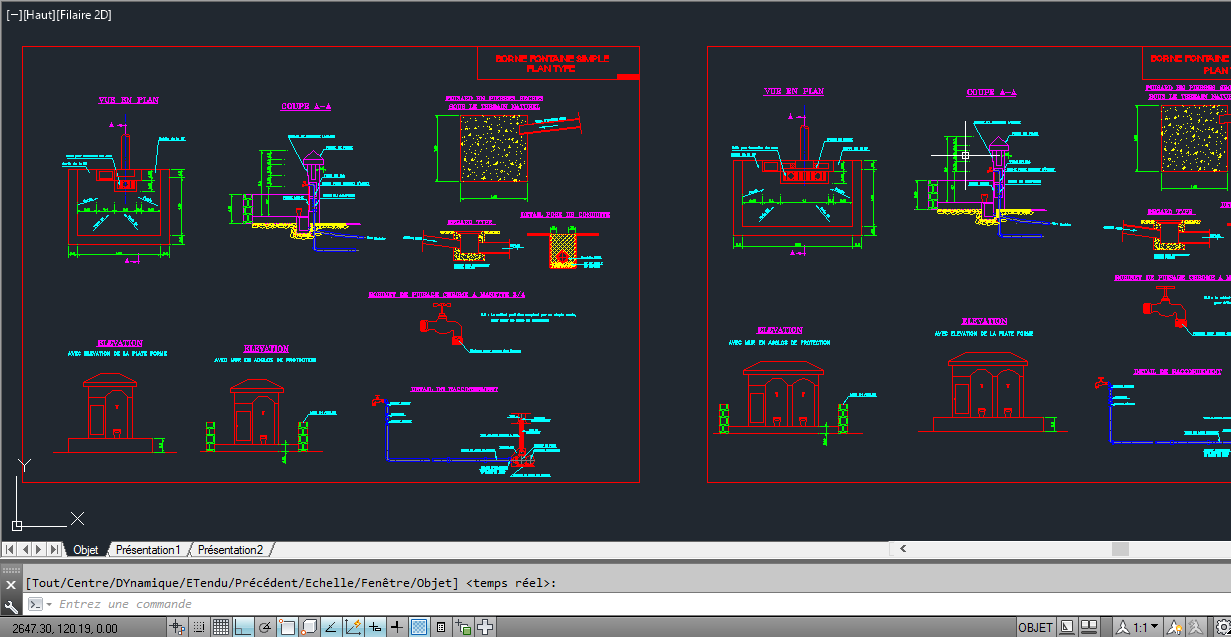Image resolution: width=1231 pixels, height=637 pixels.
Task: Open the status bar customization gear
Action: pos(1223,626)
